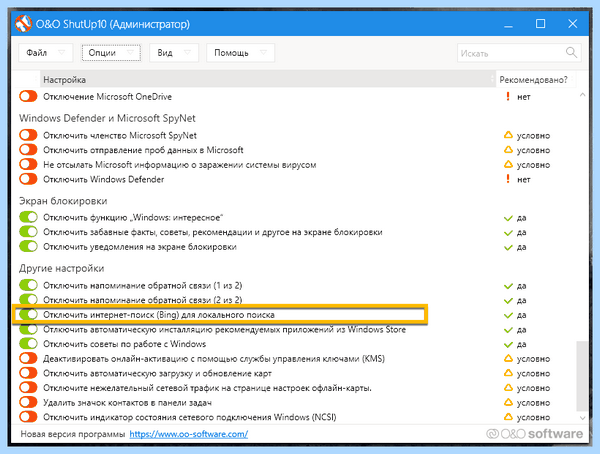Click the warning triangle for NCSI indicator row
Image resolution: width=600 pixels, height=454 pixels.
coord(508,417)
